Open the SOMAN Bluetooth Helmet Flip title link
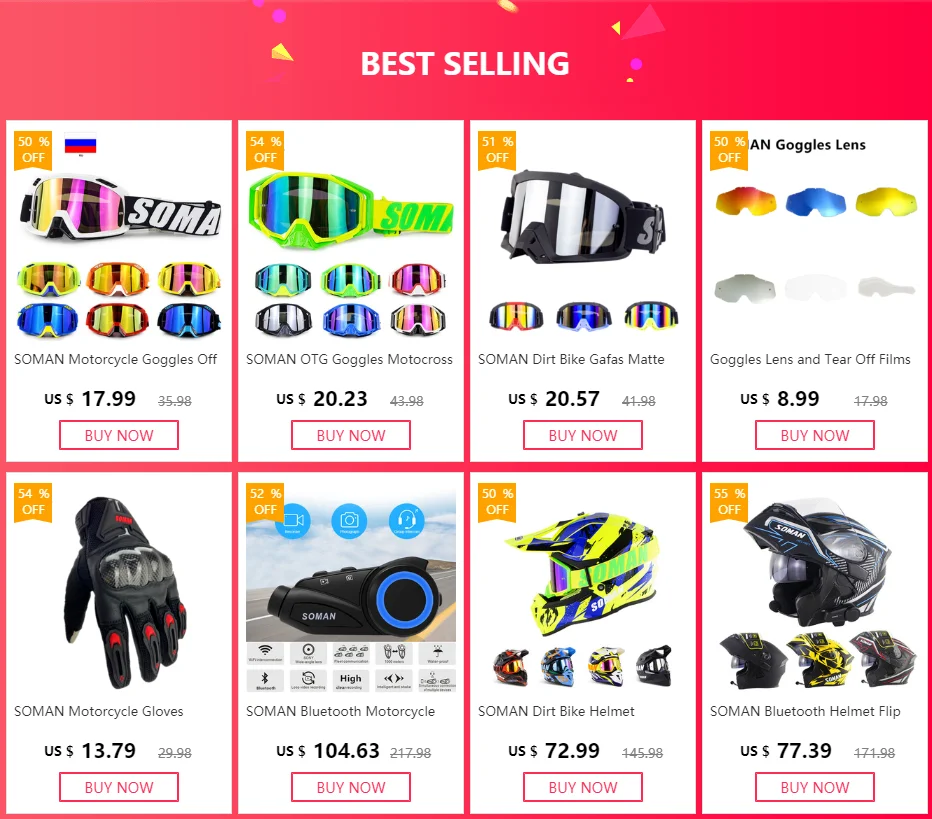932x819 pixels. (x=805, y=711)
